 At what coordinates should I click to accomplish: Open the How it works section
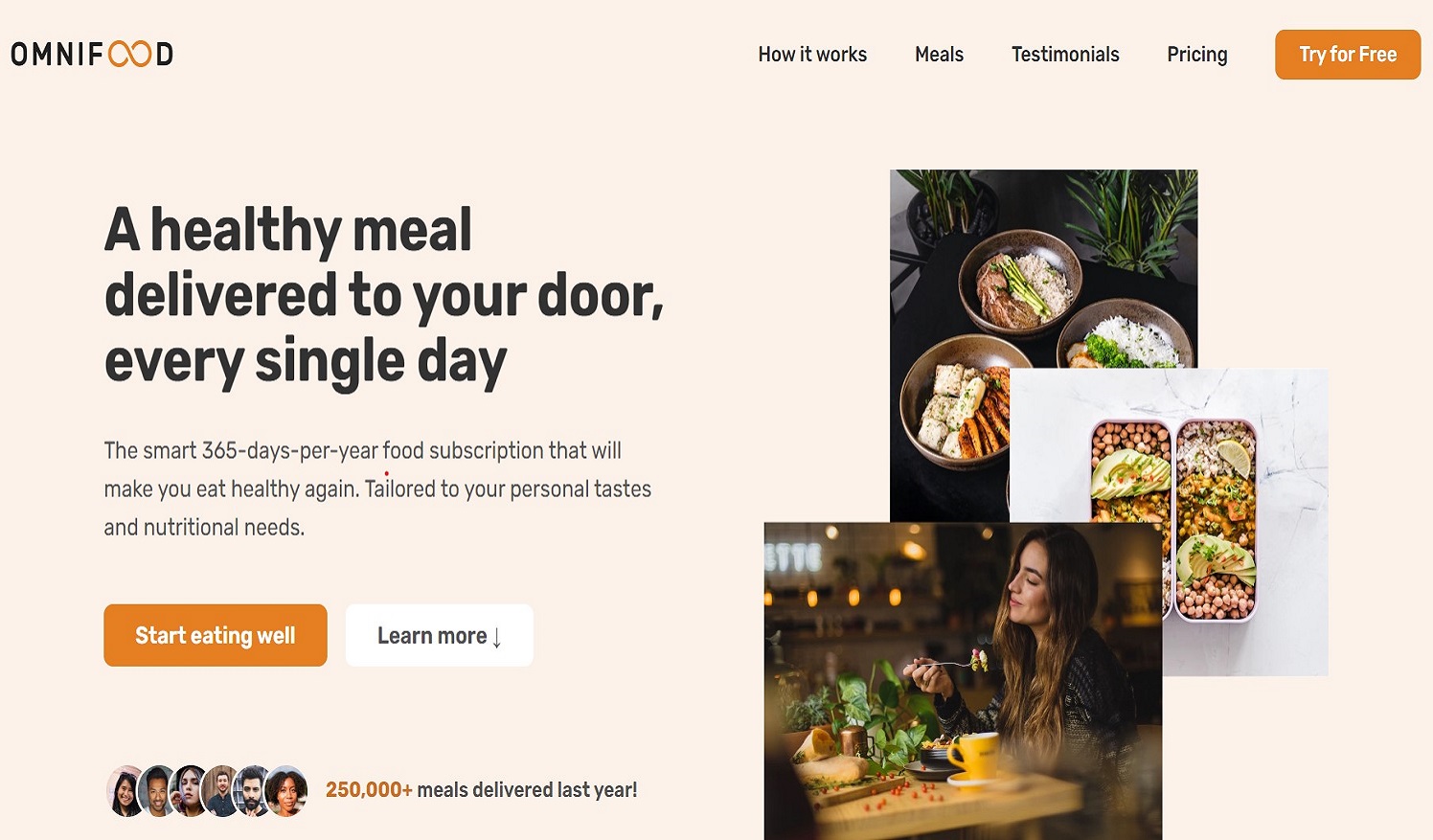(x=812, y=55)
